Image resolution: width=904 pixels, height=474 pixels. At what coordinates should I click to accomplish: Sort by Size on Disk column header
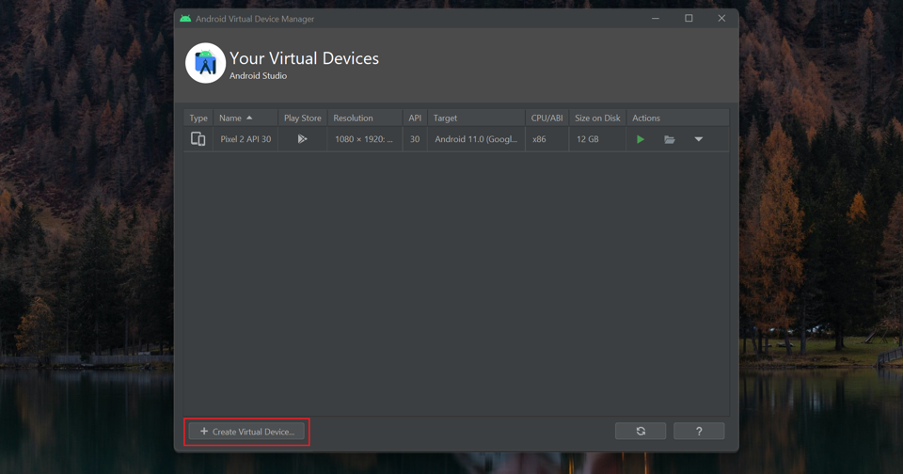click(x=598, y=118)
